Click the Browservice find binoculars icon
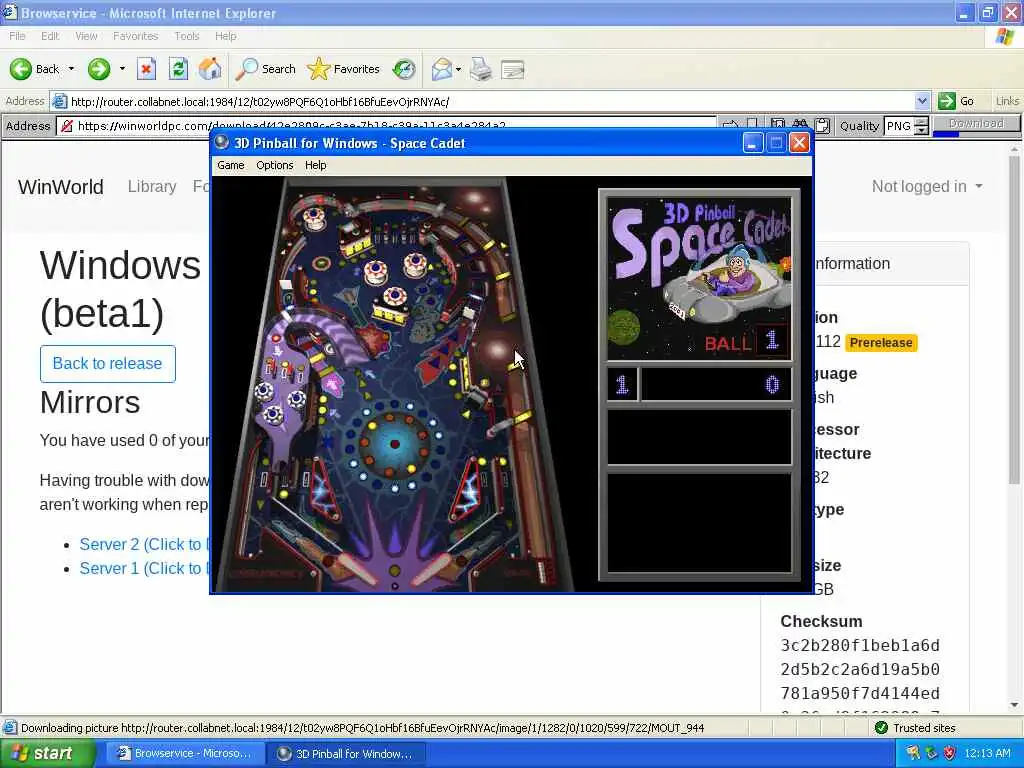 click(x=800, y=125)
